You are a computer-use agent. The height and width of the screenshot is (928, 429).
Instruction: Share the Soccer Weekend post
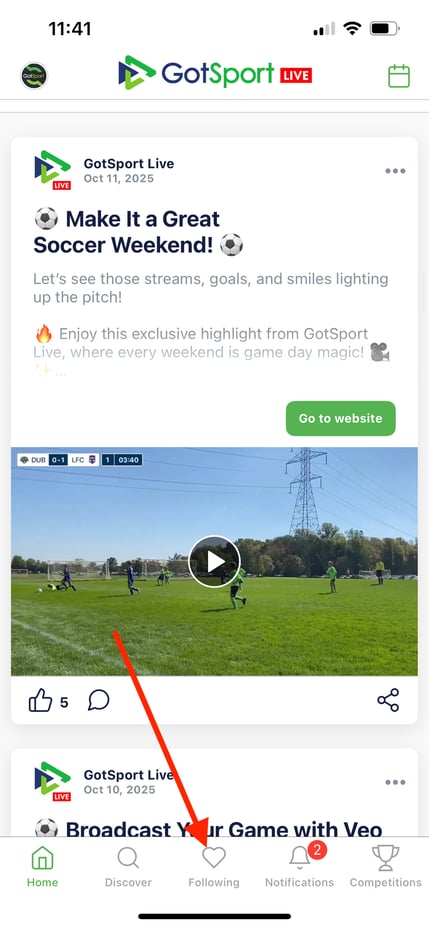tap(388, 700)
